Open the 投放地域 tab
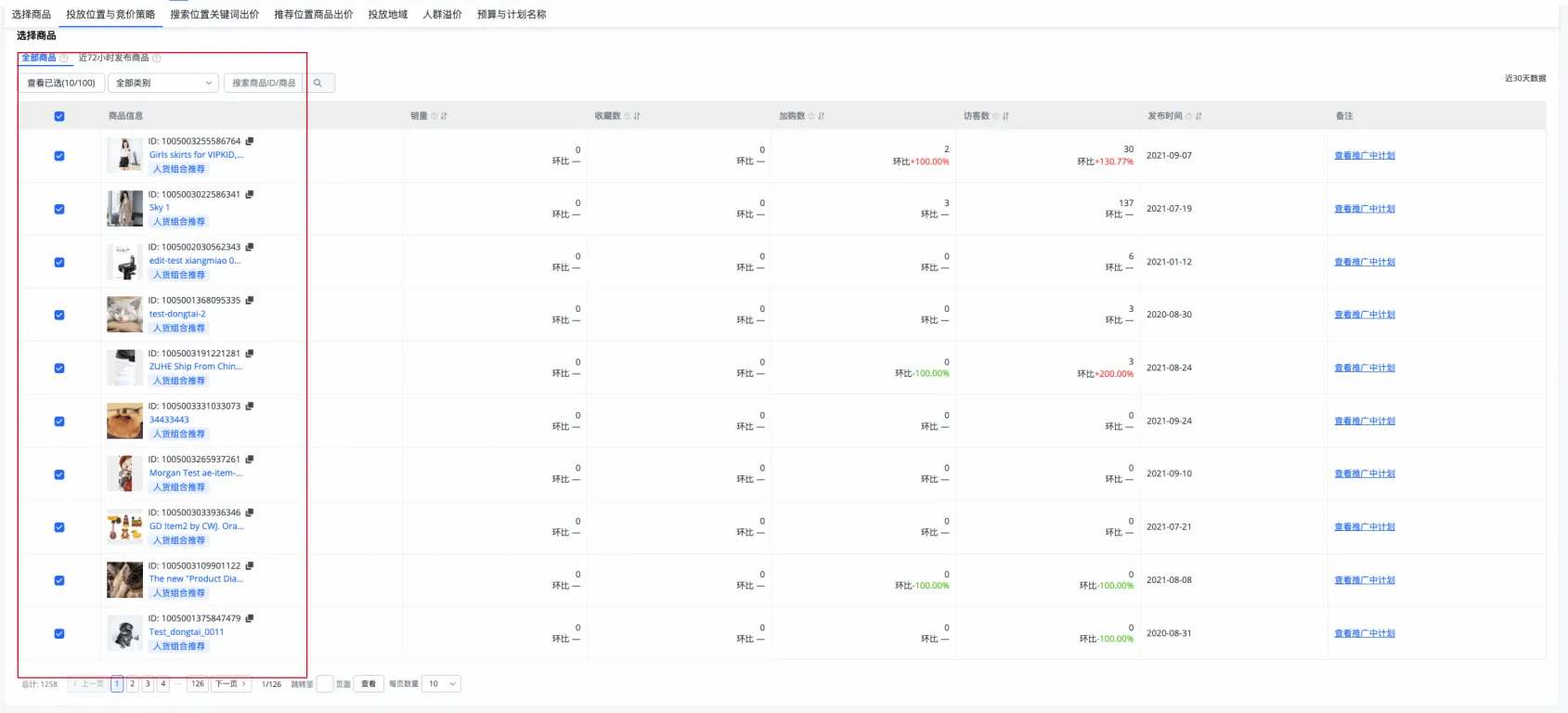1568x713 pixels. pos(387,15)
